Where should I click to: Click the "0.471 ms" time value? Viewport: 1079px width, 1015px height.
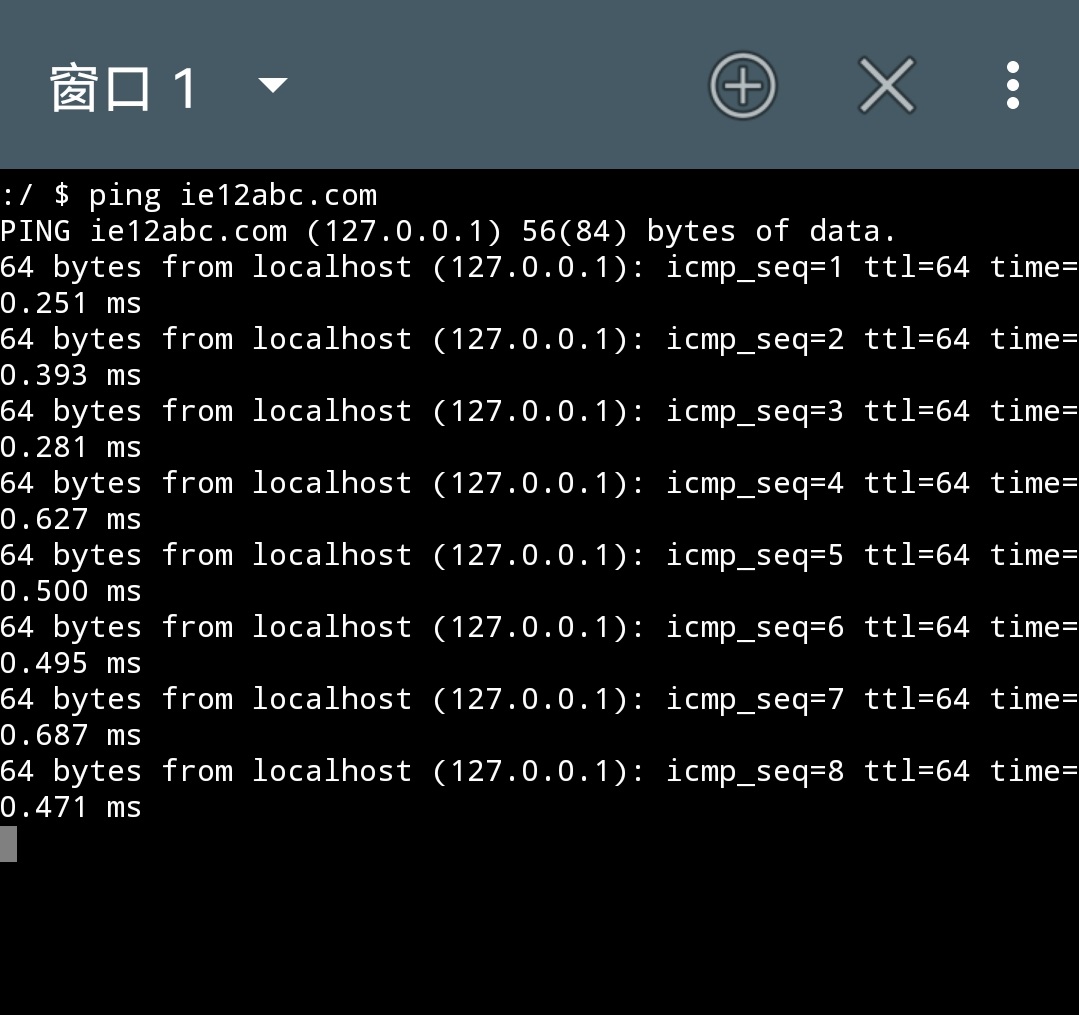(x=71, y=807)
